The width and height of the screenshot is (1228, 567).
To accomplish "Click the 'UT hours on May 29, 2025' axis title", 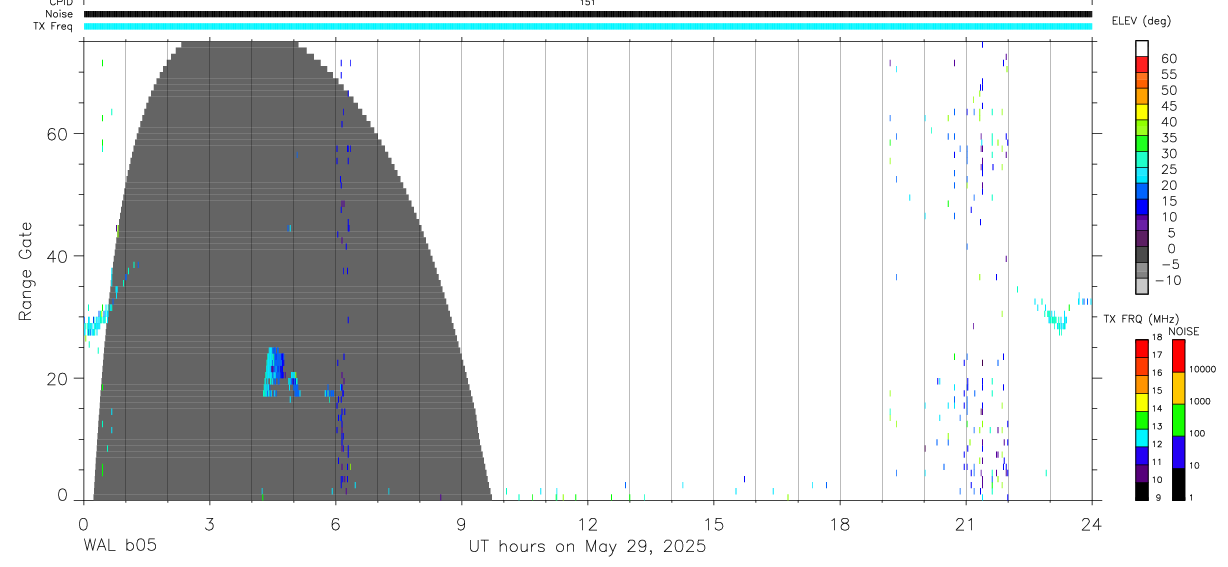I will tap(588, 547).
